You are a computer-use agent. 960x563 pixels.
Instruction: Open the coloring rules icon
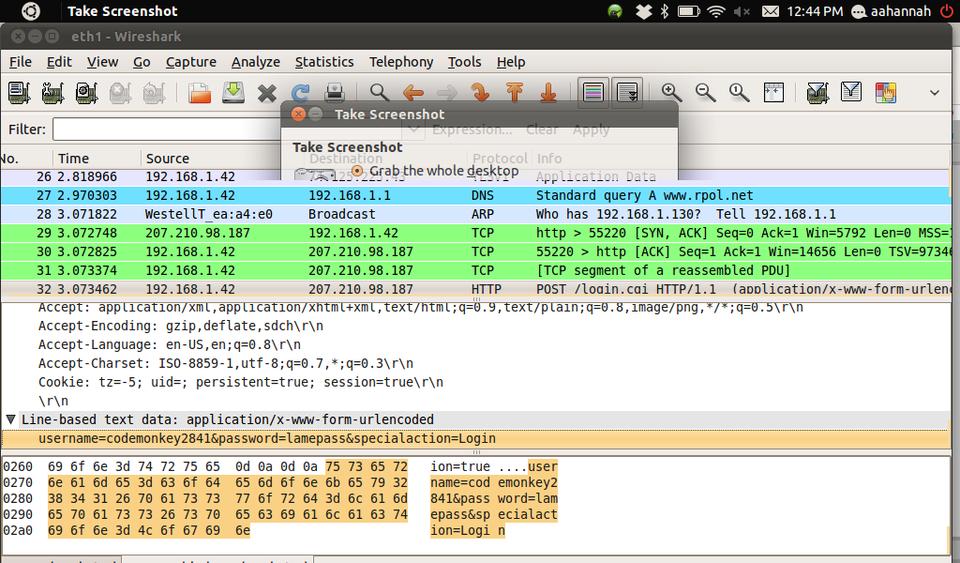point(885,93)
